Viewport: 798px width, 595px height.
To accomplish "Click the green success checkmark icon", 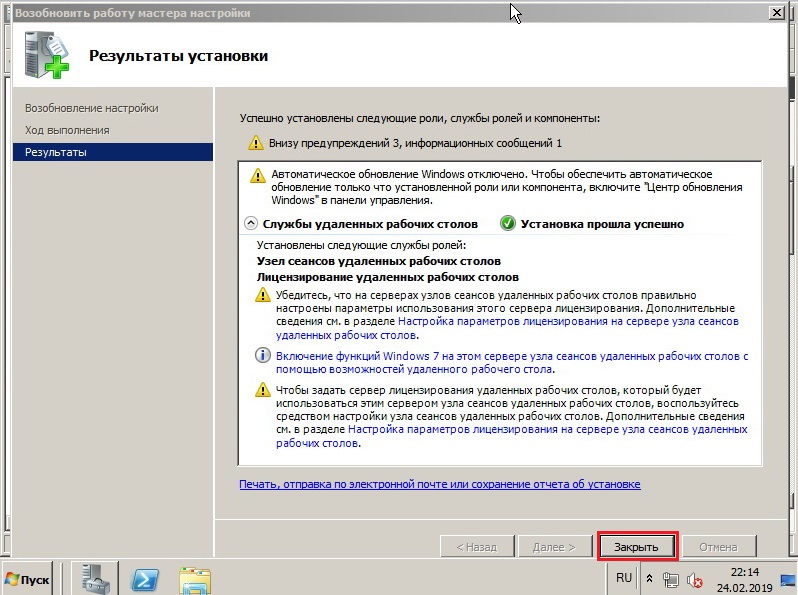I will (x=507, y=223).
